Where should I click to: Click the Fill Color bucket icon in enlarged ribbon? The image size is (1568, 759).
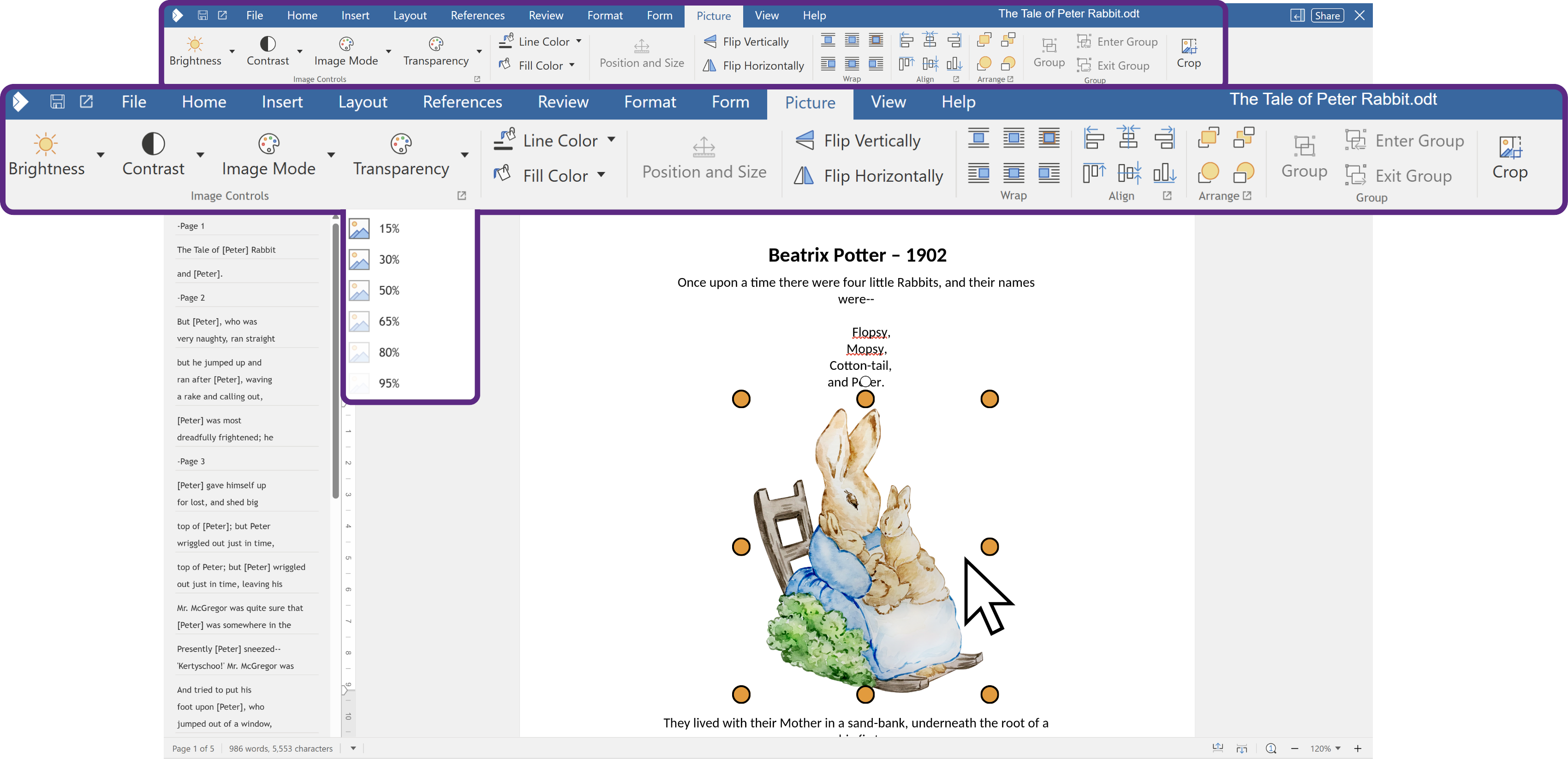coord(502,174)
